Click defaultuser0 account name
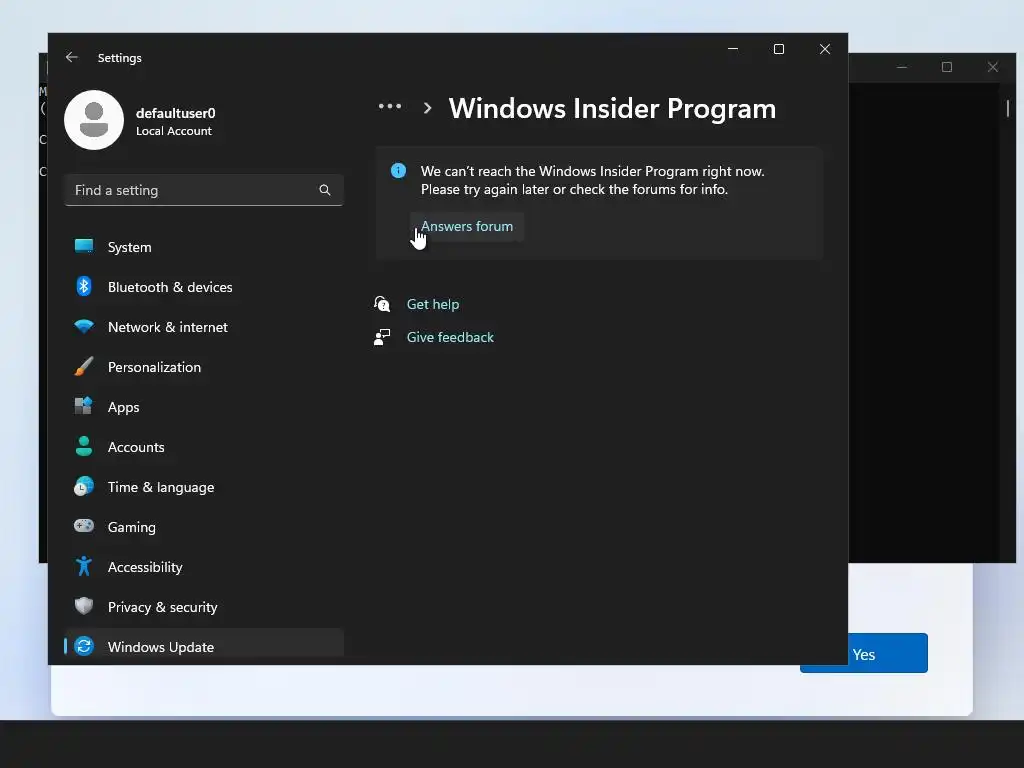1024x768 pixels. tap(176, 113)
